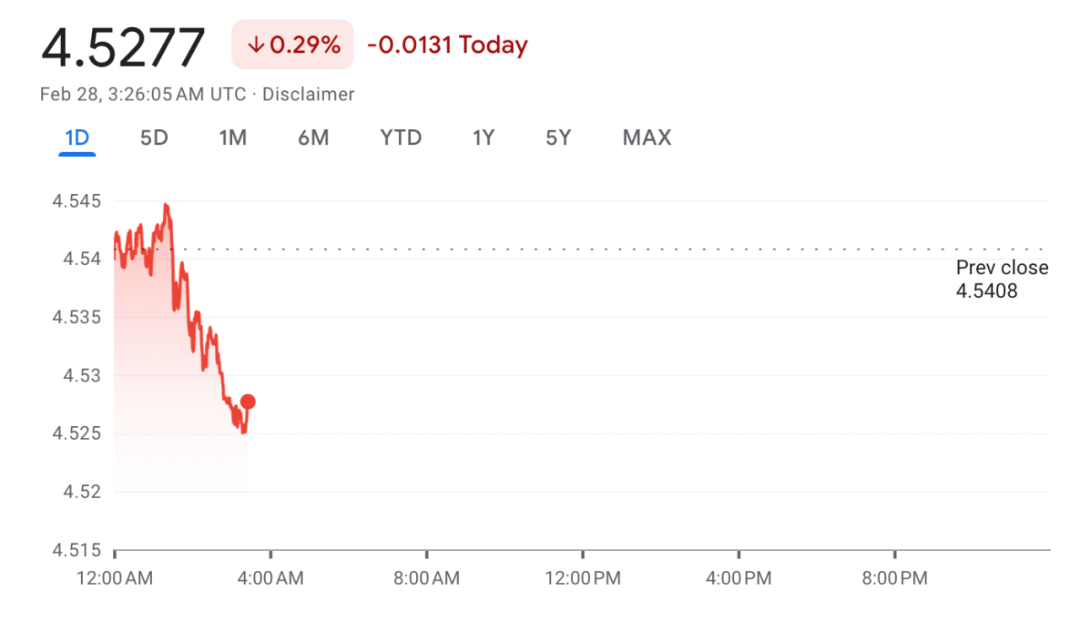
Task: Click the red current price dot
Action: point(248,402)
